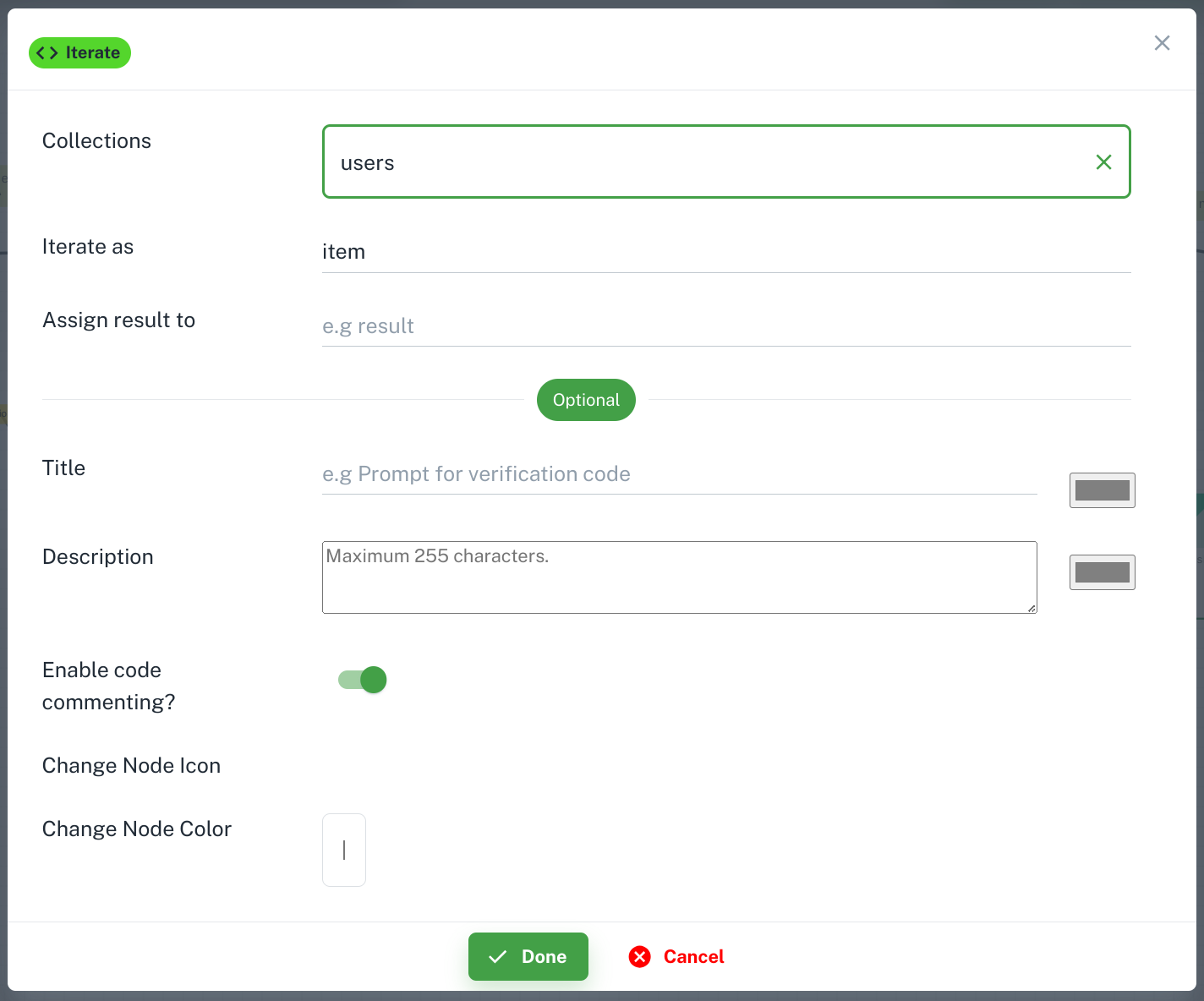Click the gray button beside Description field
The width and height of the screenshot is (1204, 1001).
point(1102,572)
